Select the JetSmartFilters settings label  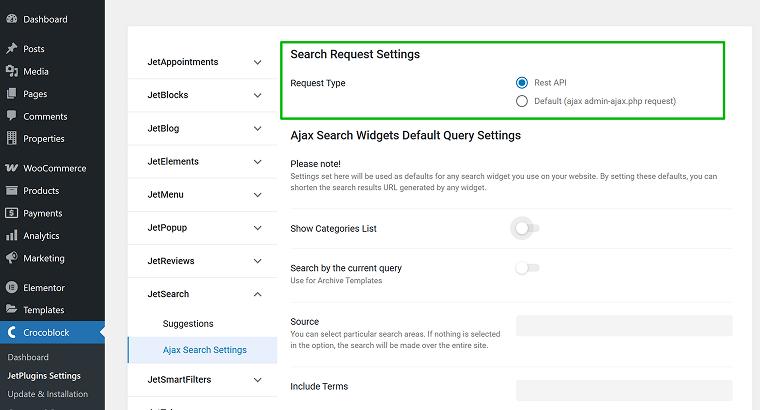point(179,380)
